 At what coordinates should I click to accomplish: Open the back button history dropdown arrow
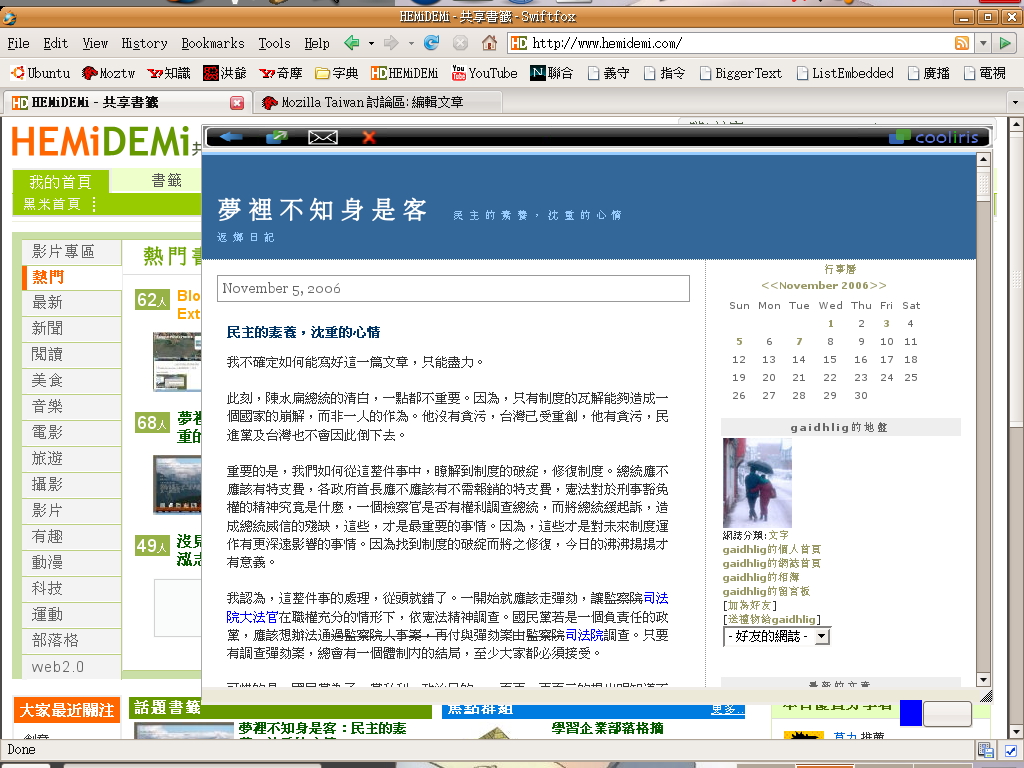371,43
